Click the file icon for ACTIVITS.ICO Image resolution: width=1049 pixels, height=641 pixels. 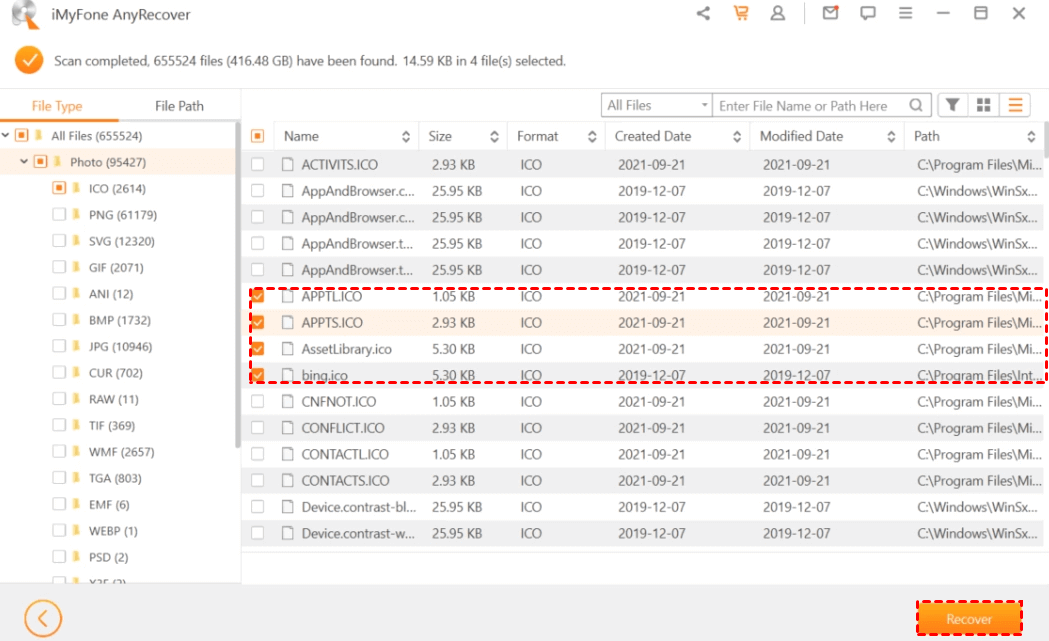288,165
